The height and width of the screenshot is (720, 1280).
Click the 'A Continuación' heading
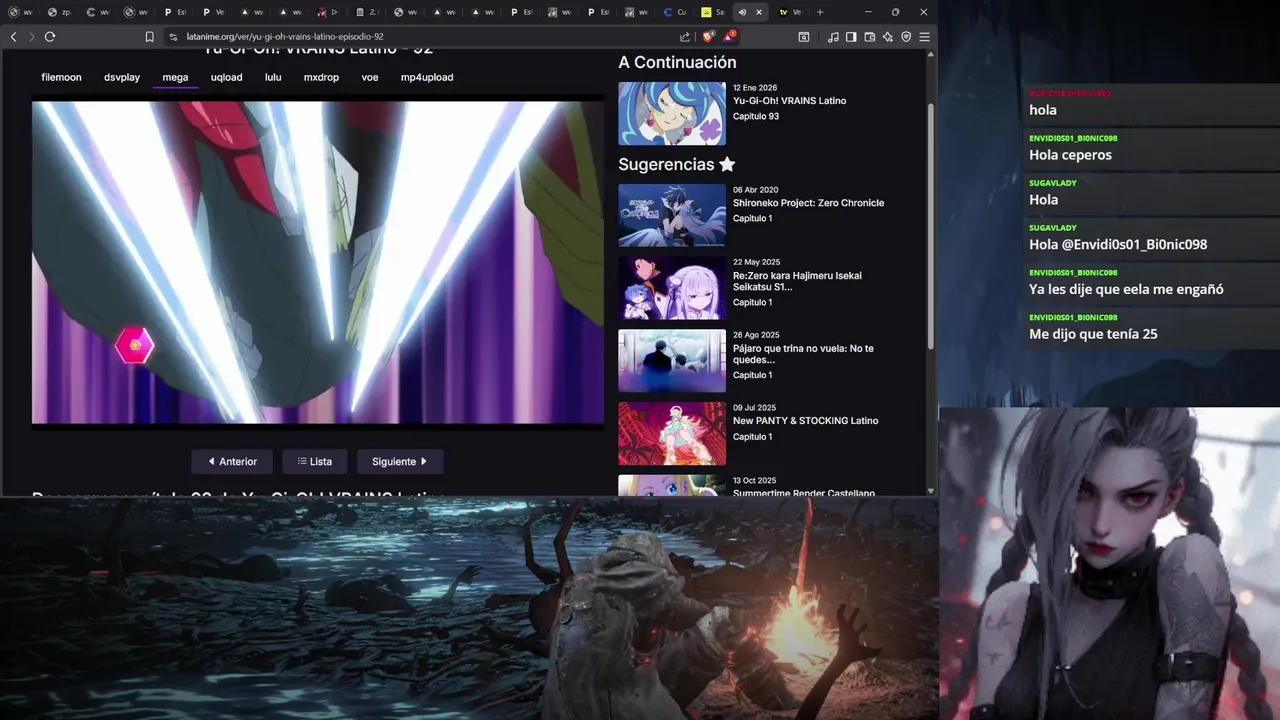coord(677,62)
